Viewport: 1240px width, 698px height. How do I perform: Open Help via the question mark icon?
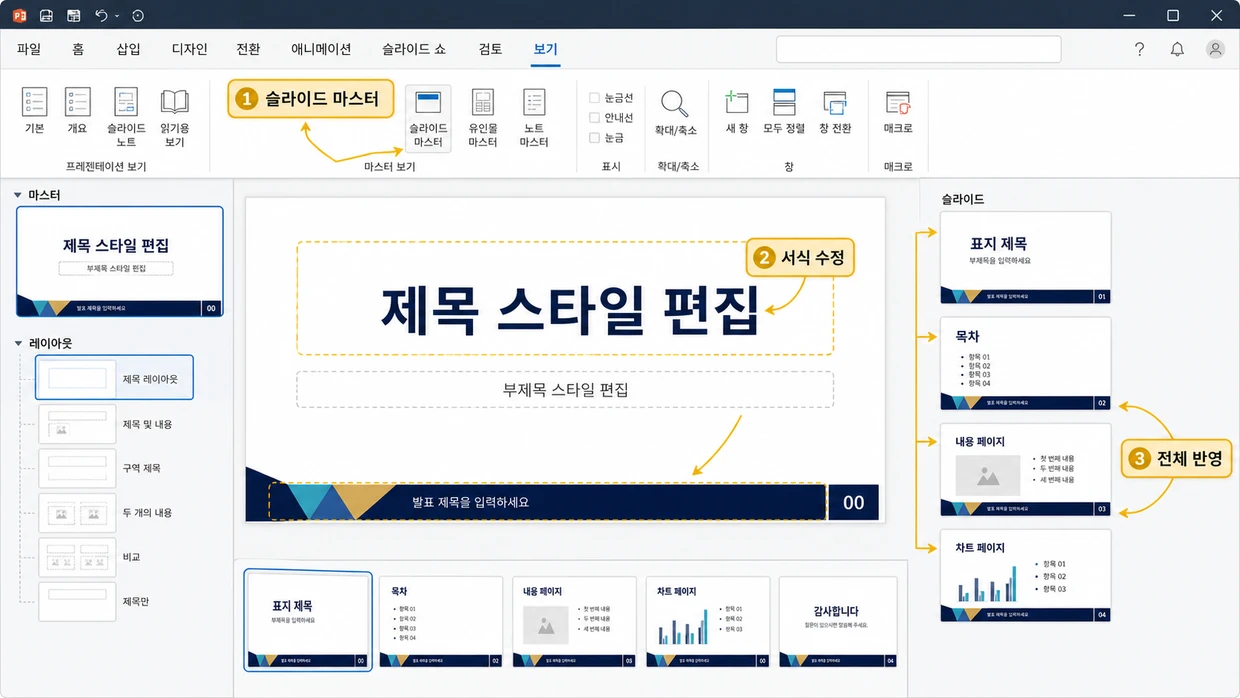[x=1140, y=49]
